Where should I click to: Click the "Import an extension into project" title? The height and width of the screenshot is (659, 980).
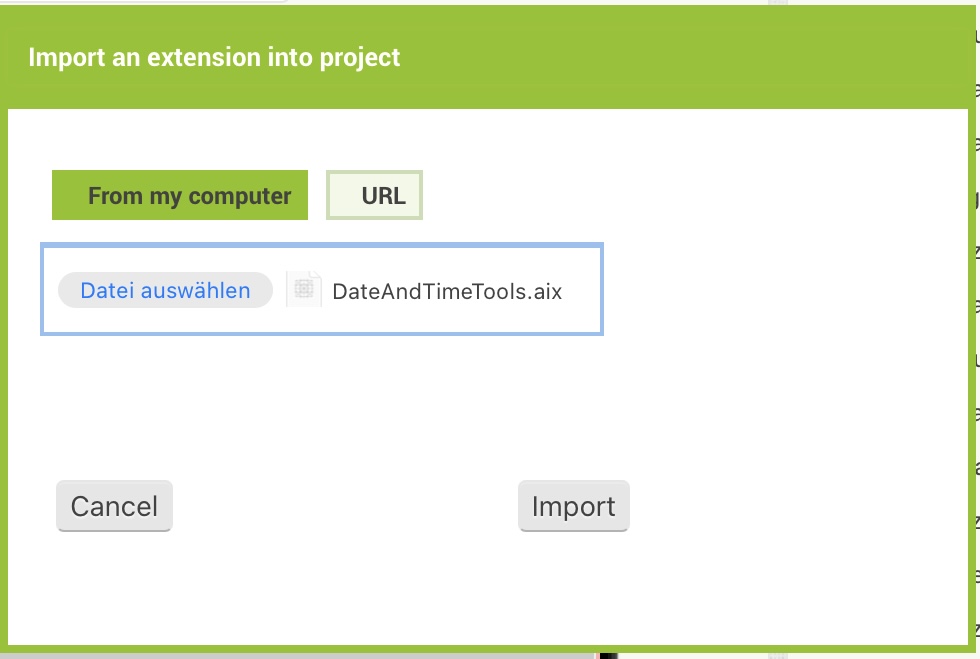coord(214,57)
